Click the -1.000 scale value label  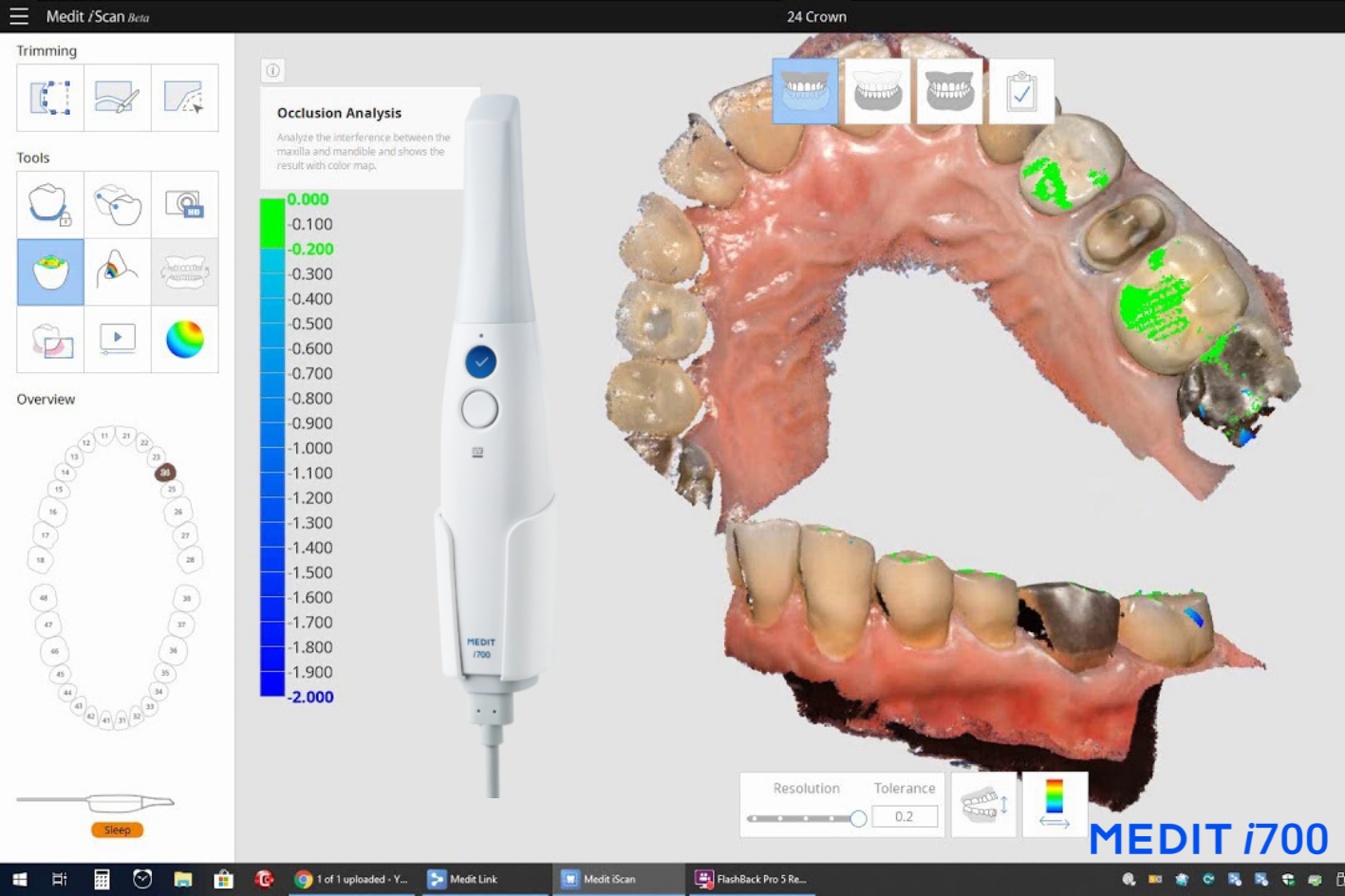pos(310,448)
